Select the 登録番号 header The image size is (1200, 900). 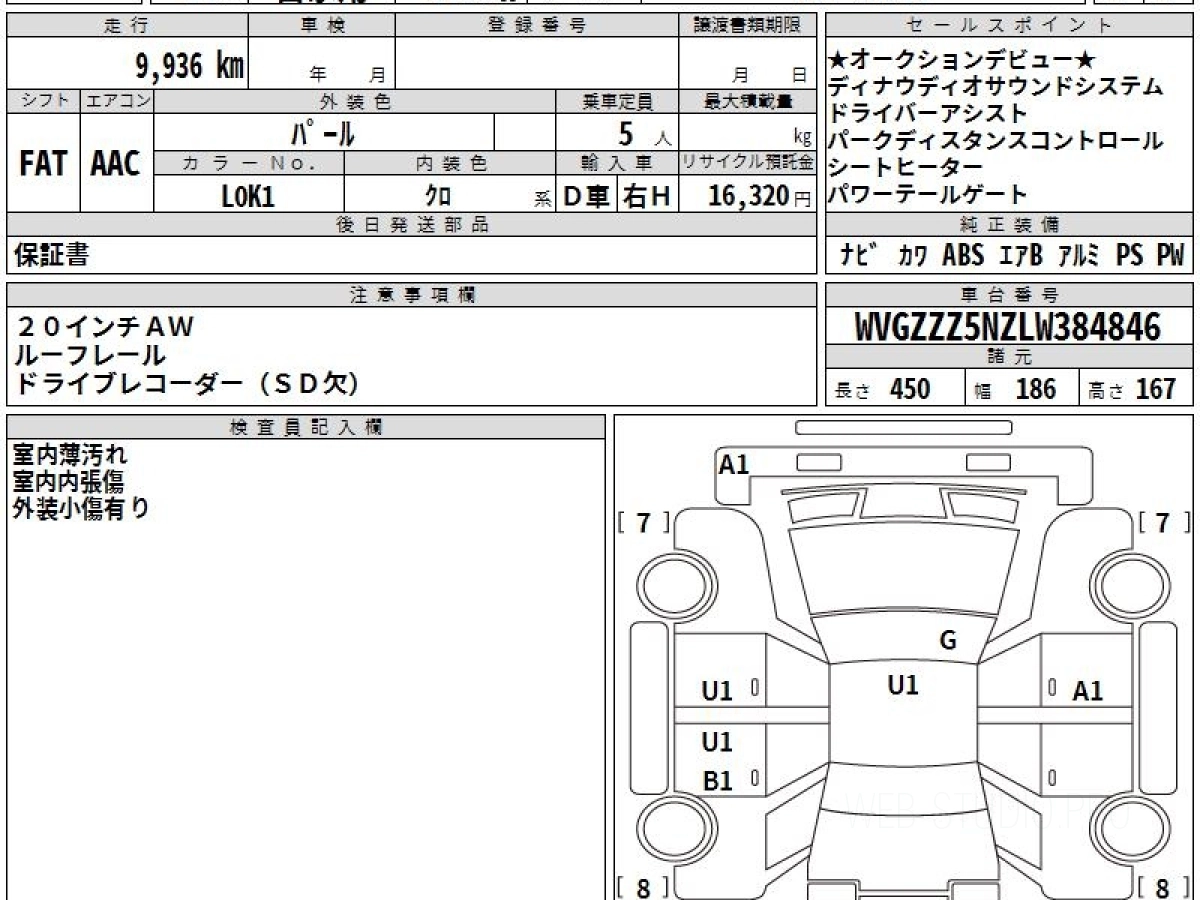pos(537,26)
